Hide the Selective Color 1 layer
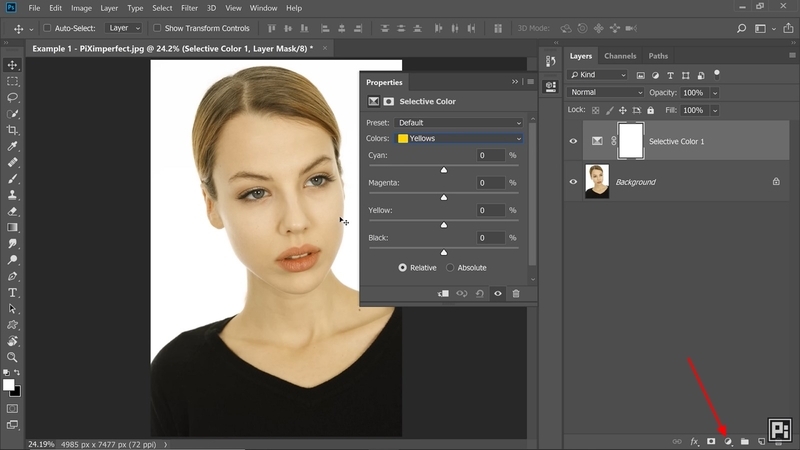The height and width of the screenshot is (450, 800). tap(573, 141)
